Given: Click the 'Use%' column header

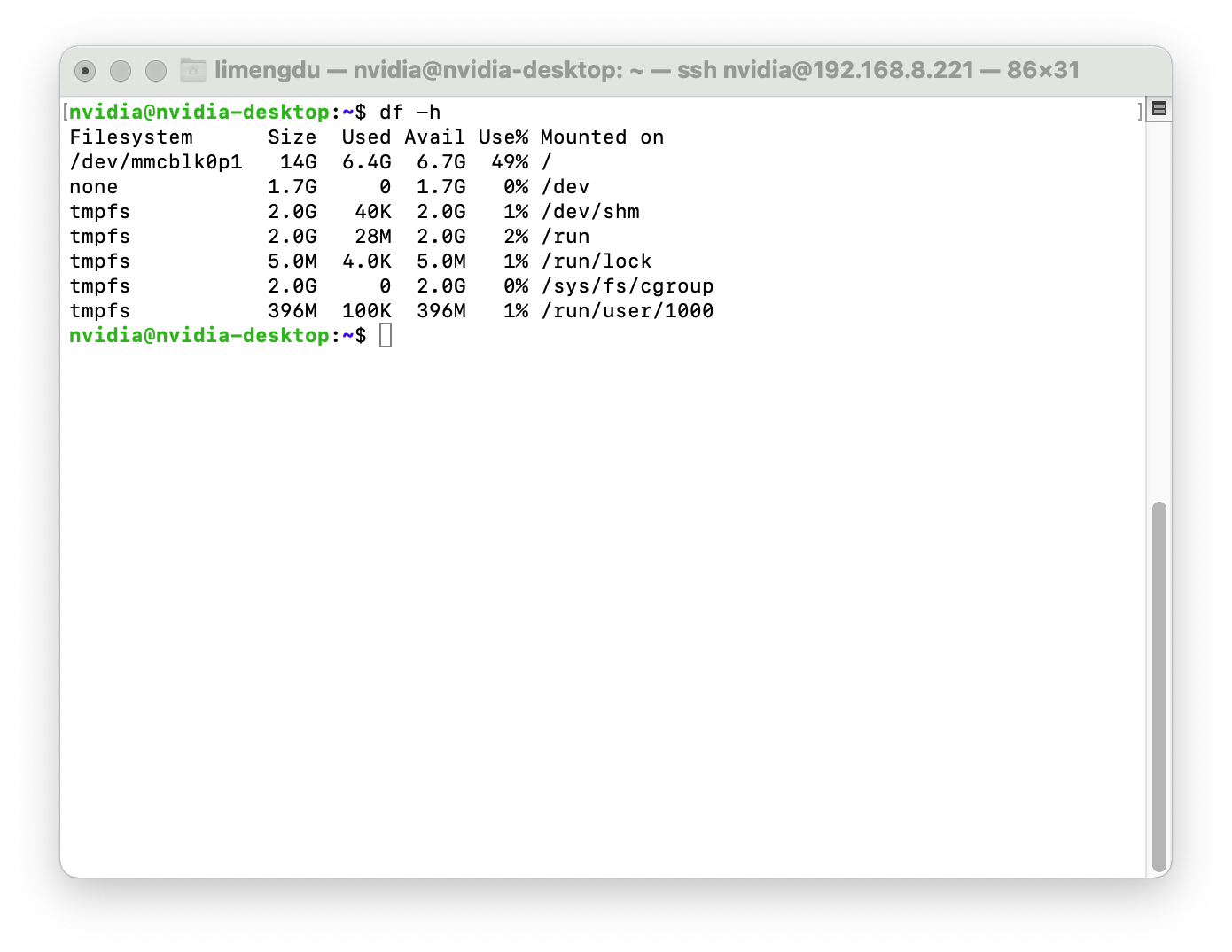Looking at the screenshot, I should (x=503, y=137).
